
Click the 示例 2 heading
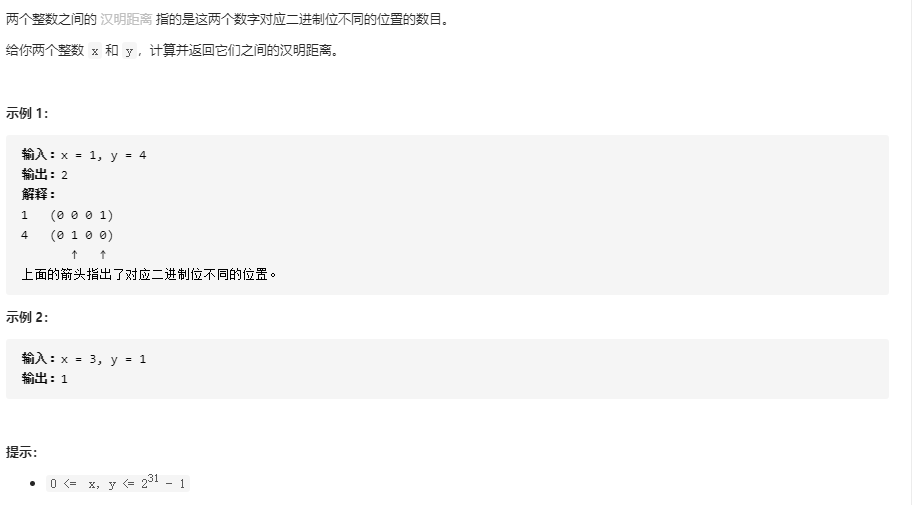27,317
